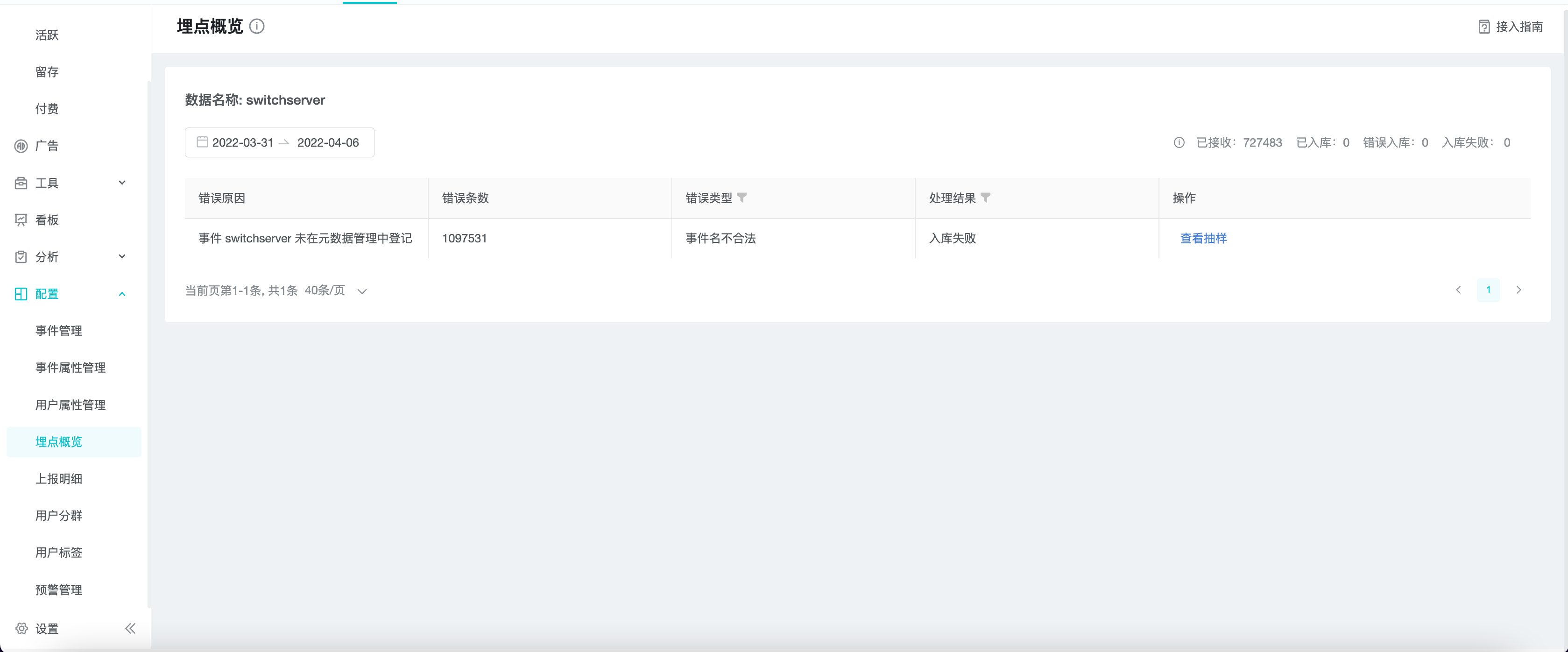Click 查看抽样 link in table row
This screenshot has width=1568, height=652.
(x=1203, y=238)
